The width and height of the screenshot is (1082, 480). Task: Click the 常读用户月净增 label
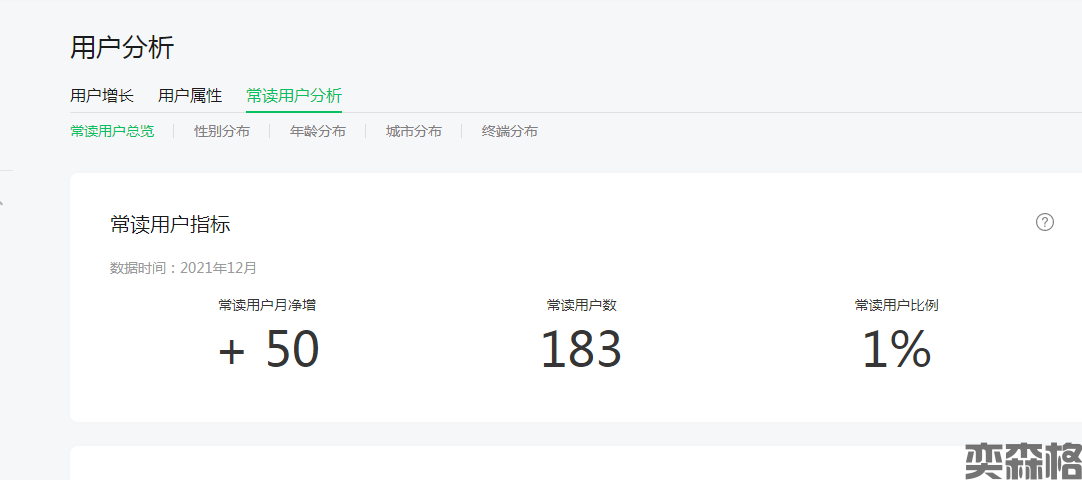pos(267,305)
